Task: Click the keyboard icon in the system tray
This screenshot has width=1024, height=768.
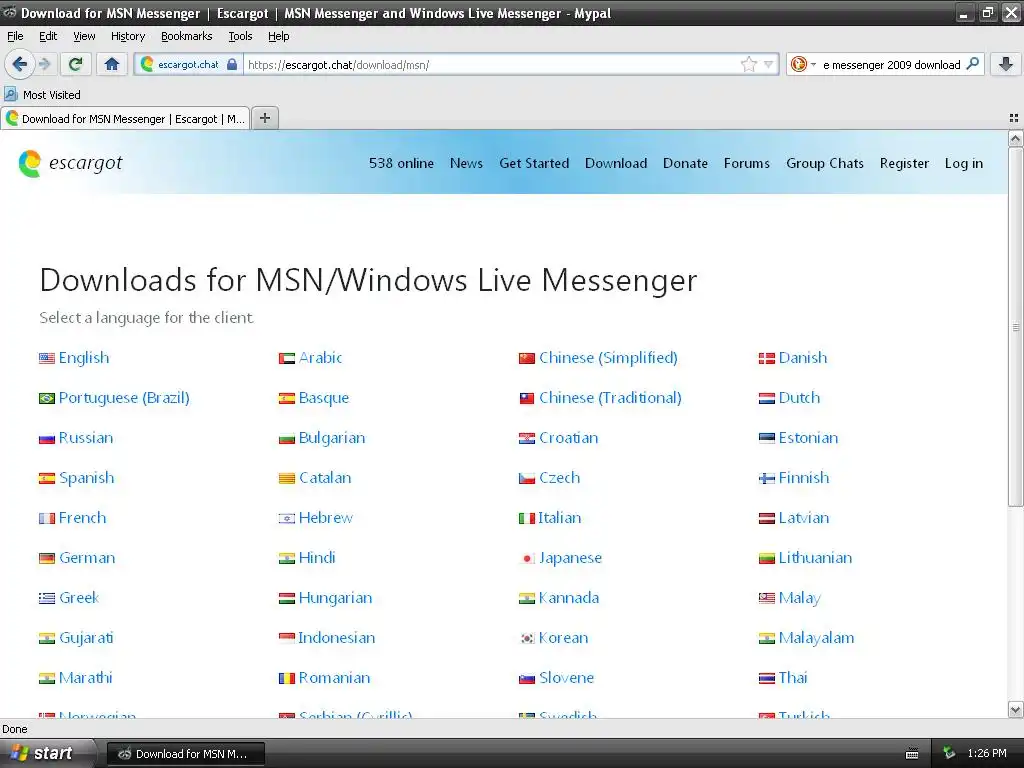Action: pos(912,754)
